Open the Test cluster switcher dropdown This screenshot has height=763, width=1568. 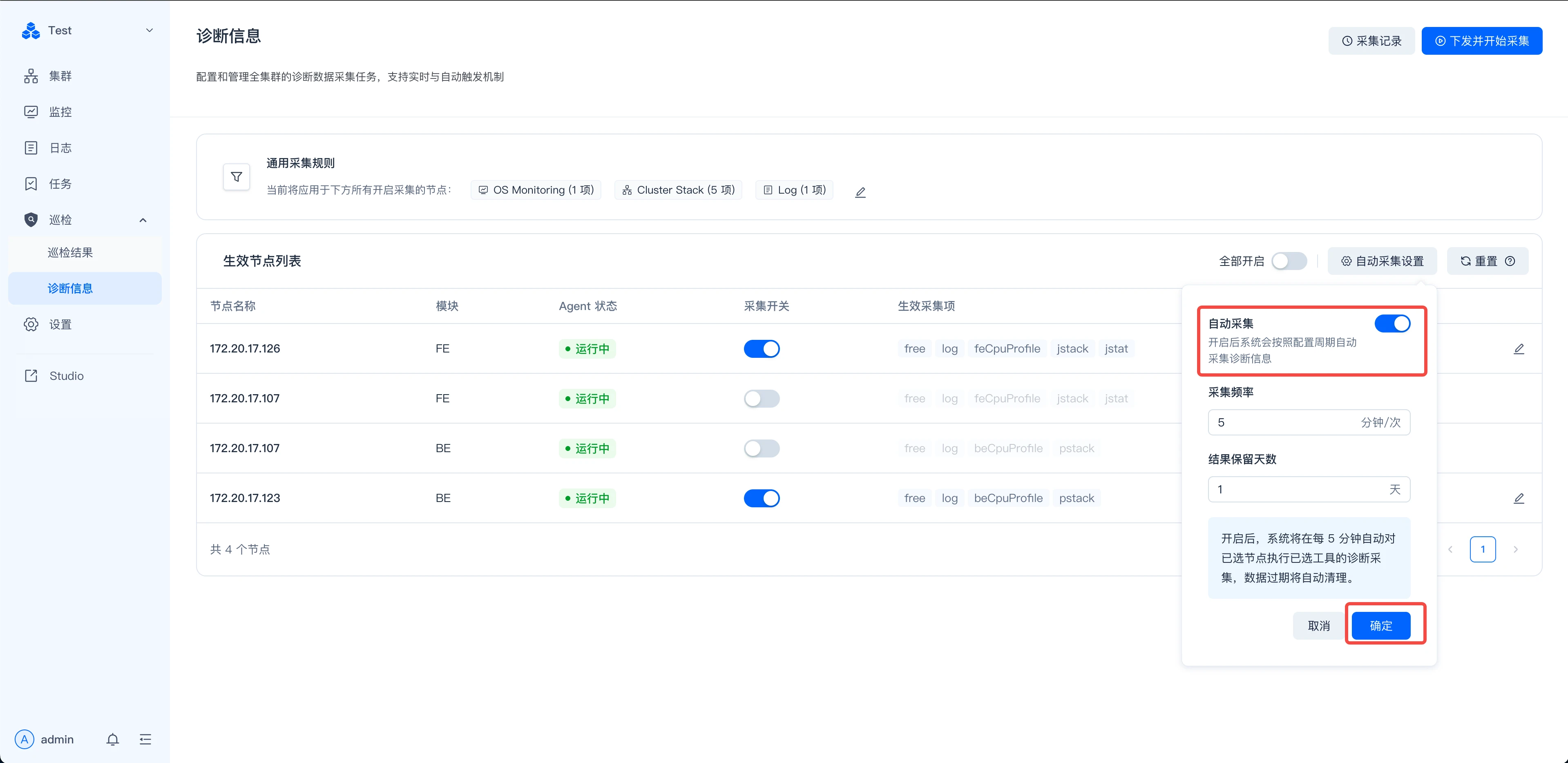pyautogui.click(x=149, y=30)
